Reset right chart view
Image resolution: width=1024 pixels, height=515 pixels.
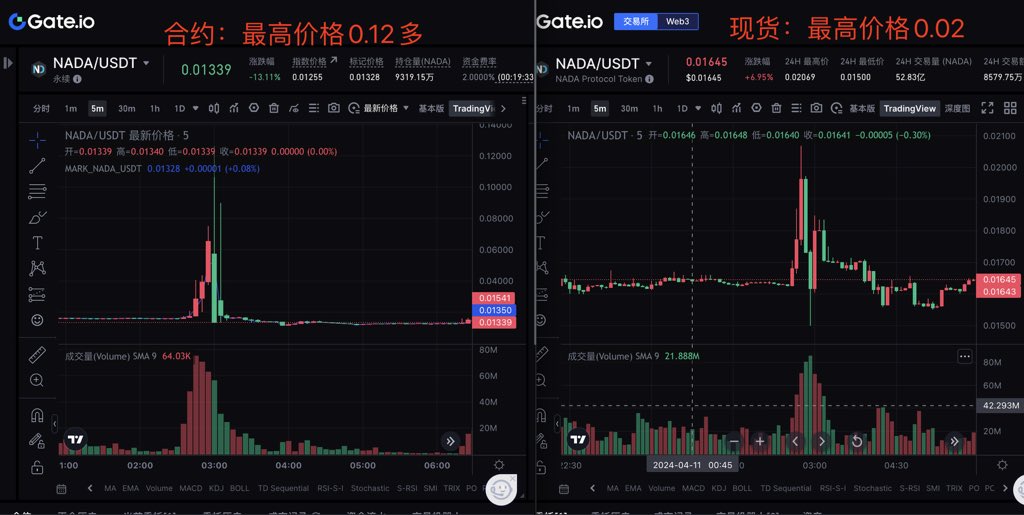856,441
